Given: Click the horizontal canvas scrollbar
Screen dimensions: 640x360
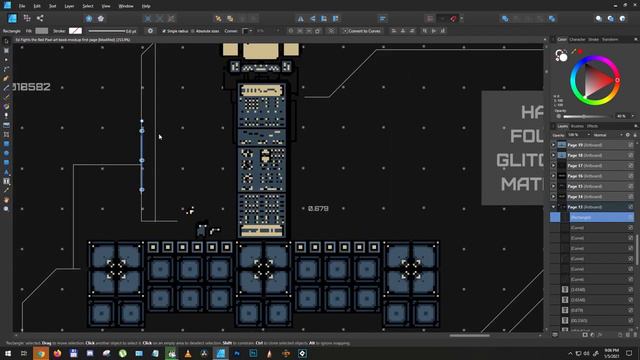Looking at the screenshot, I should click(469, 336).
